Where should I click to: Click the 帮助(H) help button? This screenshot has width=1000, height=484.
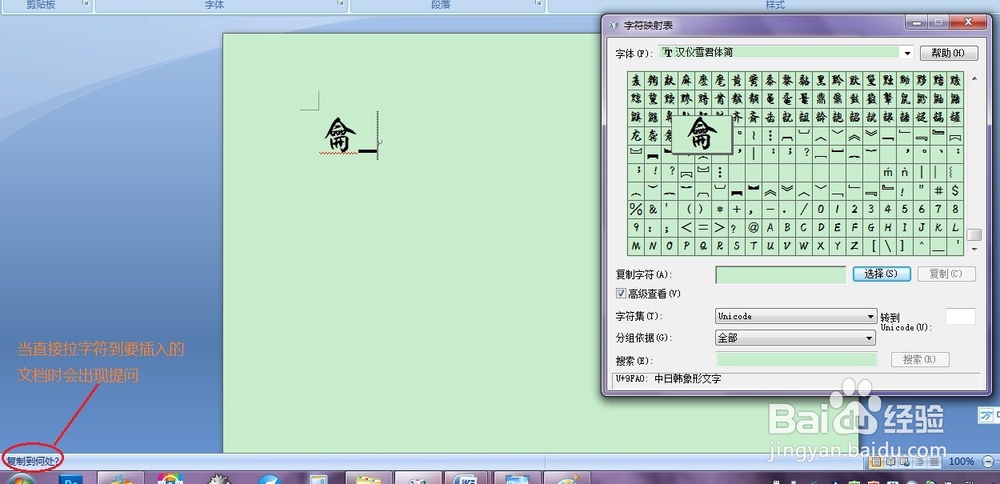(x=949, y=53)
